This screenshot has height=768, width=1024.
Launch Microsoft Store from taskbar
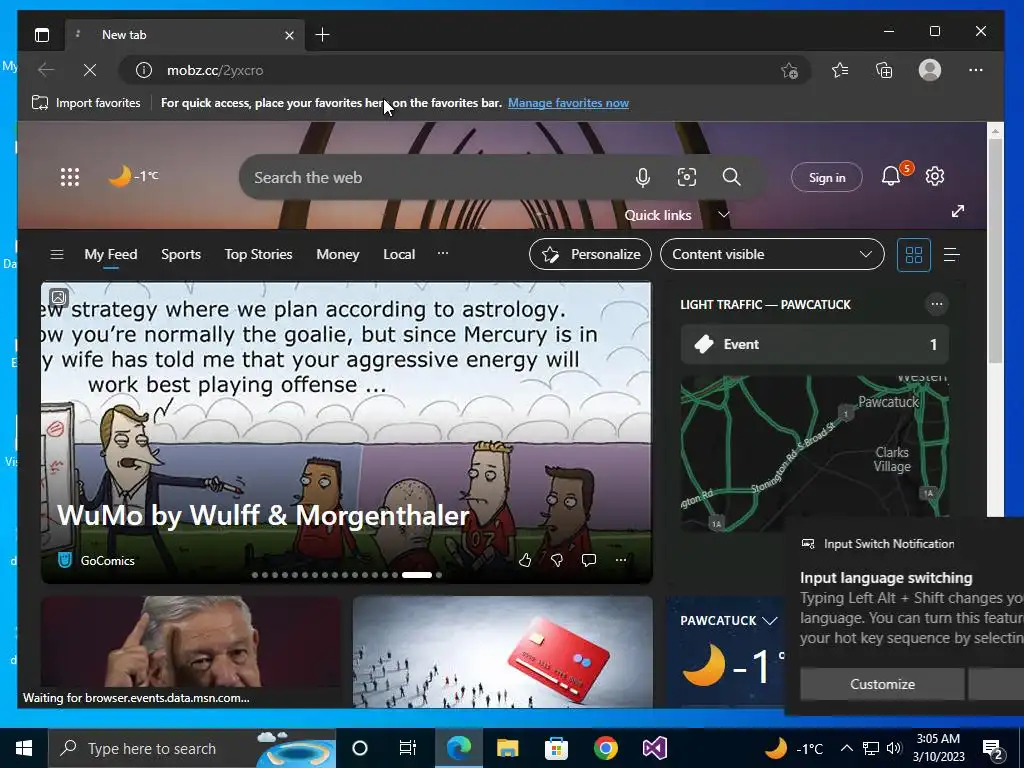point(556,748)
